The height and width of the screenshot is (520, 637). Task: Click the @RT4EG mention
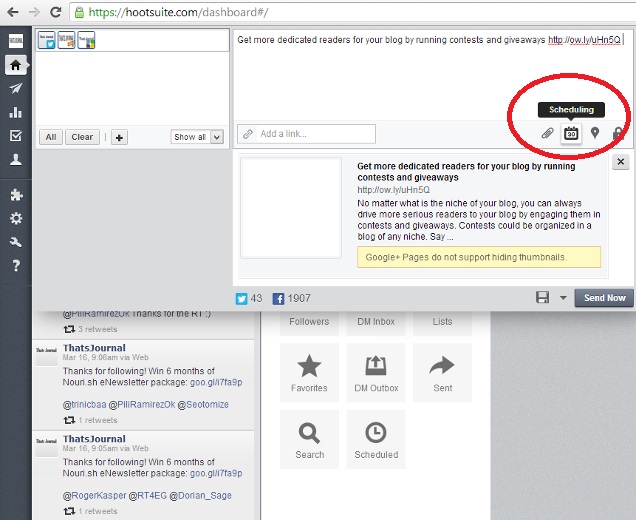pos(148,496)
